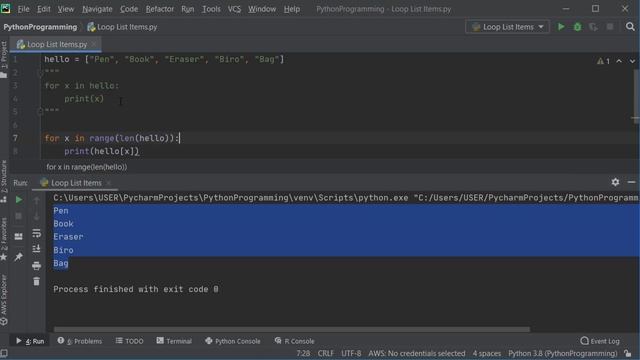Click the Stop square in Run panel

(x=19, y=216)
